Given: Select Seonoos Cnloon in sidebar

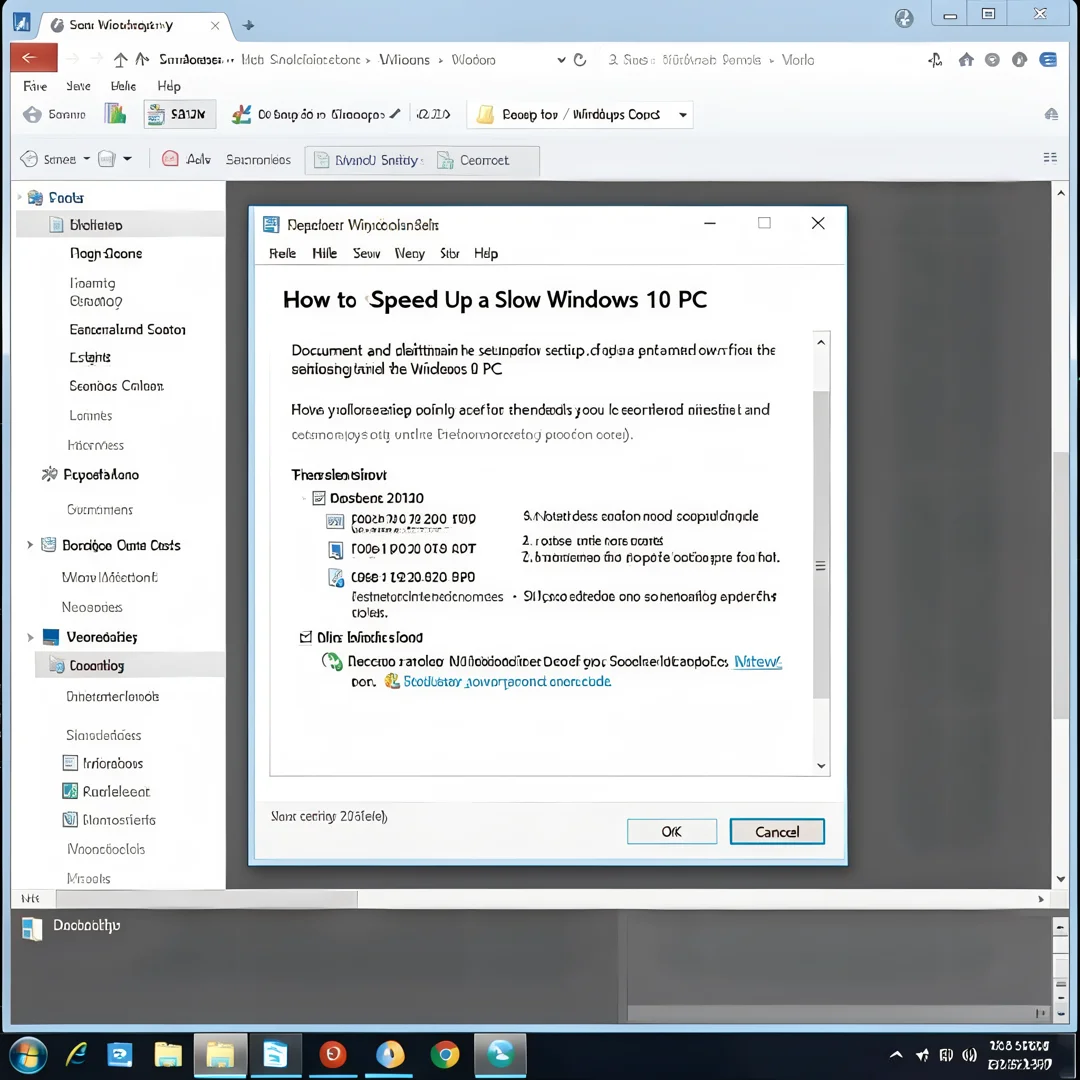Looking at the screenshot, I should [116, 386].
